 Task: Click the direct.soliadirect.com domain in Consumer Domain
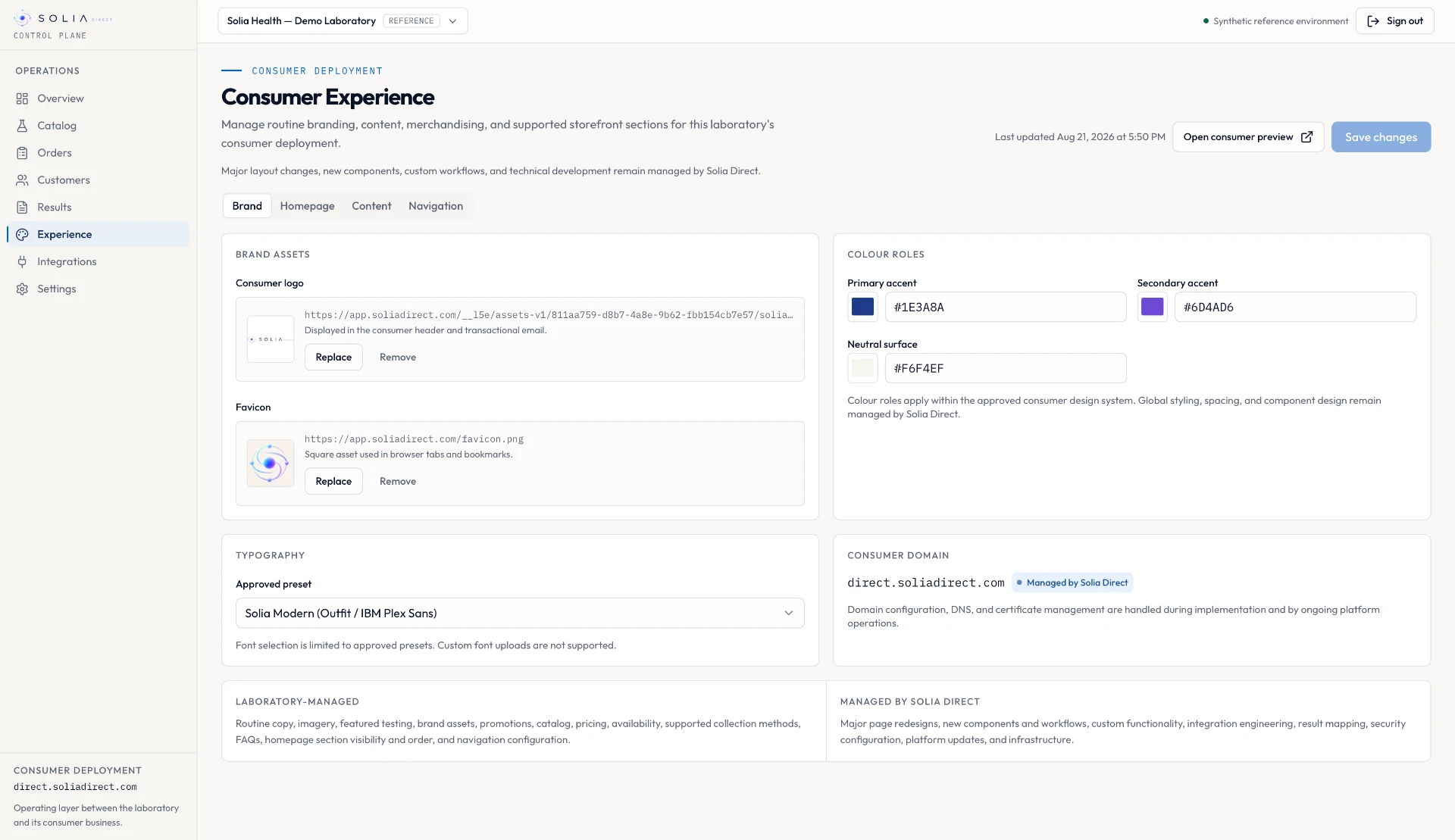pos(925,583)
